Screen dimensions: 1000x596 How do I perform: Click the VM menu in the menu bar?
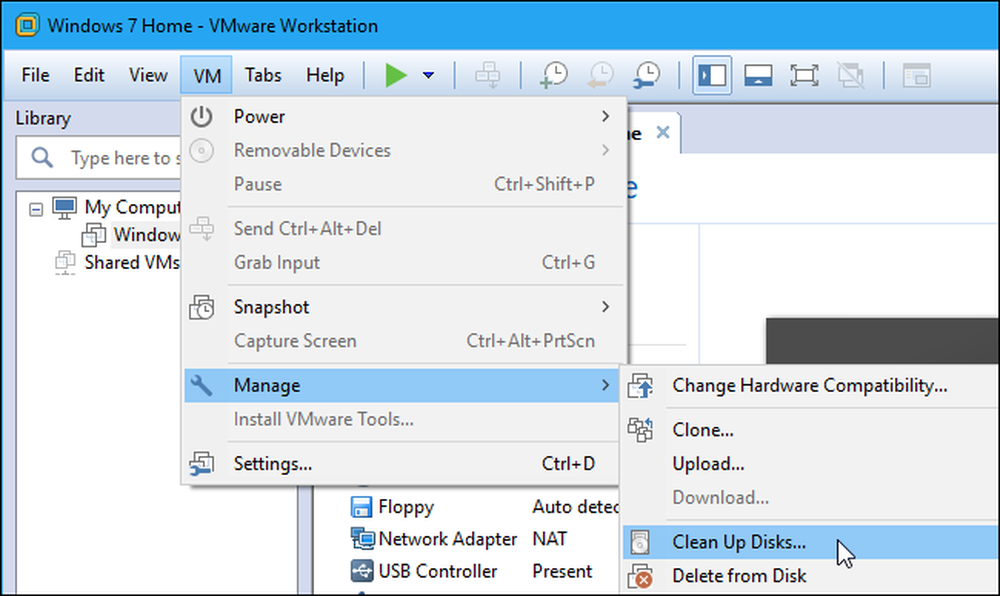(x=207, y=76)
